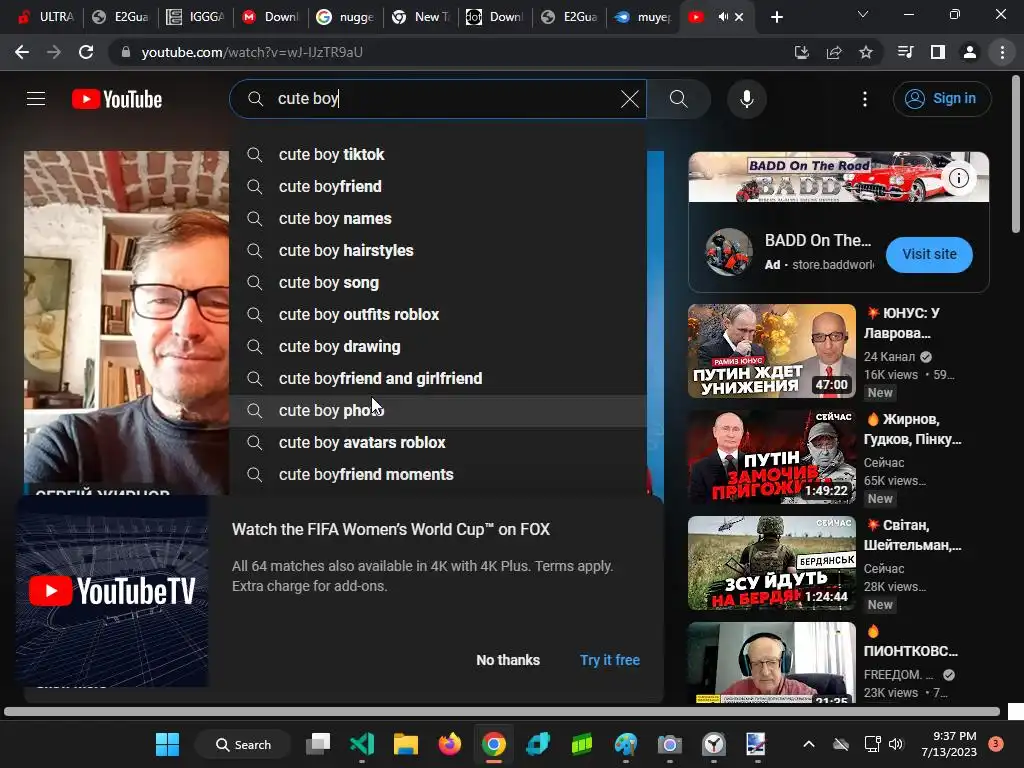1024x768 pixels.
Task: Open the ad info icon
Action: click(x=959, y=178)
